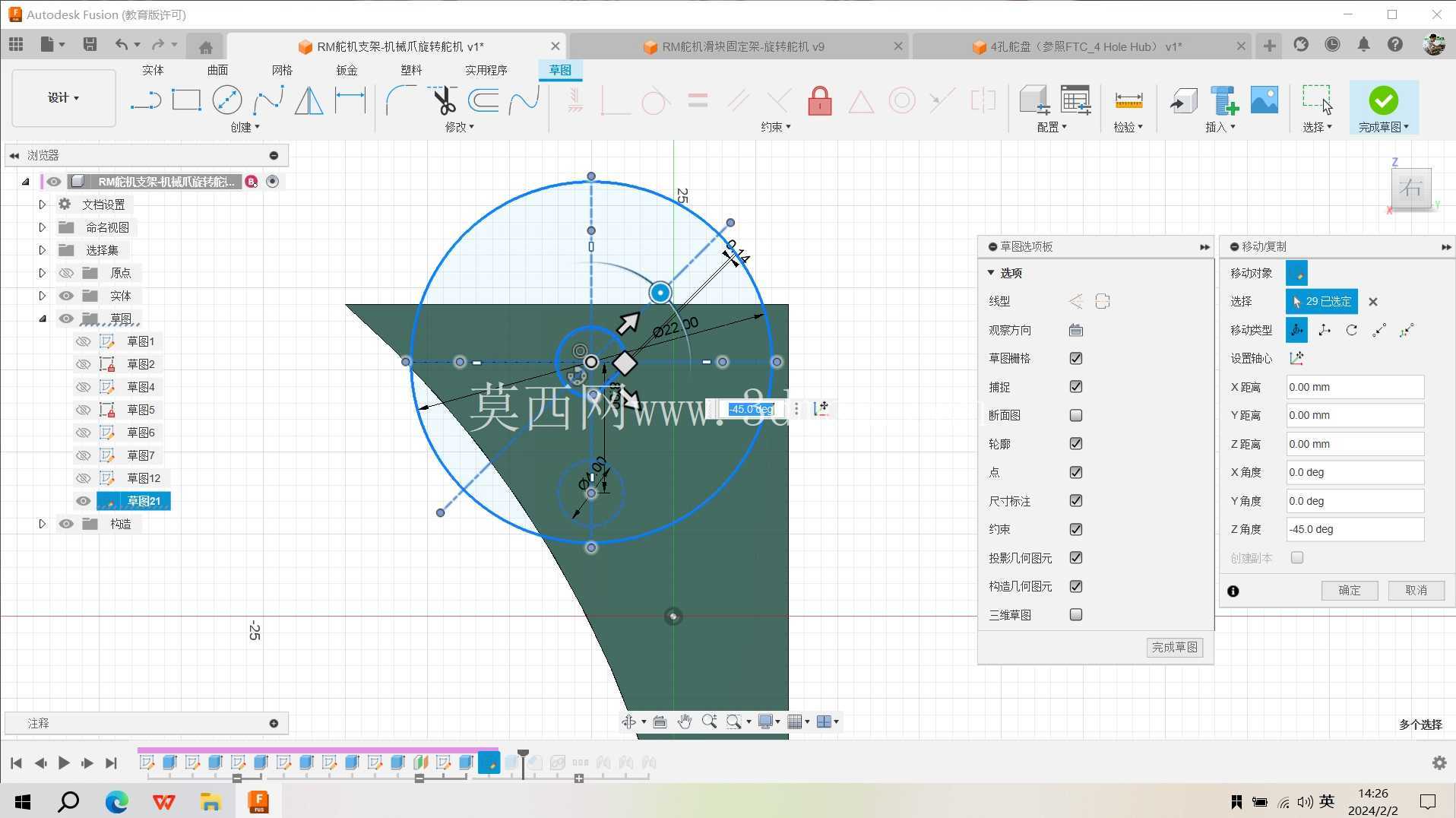
Task: Open the 约束 dropdown menu
Action: (x=775, y=127)
